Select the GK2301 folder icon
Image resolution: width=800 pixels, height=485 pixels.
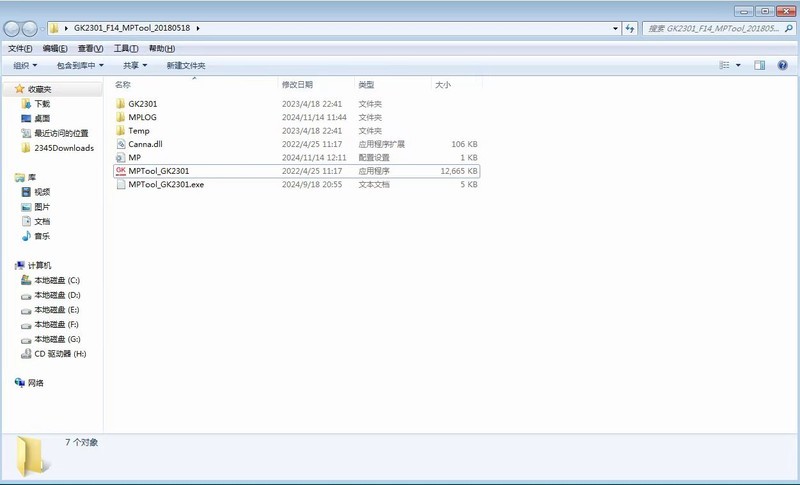[120, 104]
